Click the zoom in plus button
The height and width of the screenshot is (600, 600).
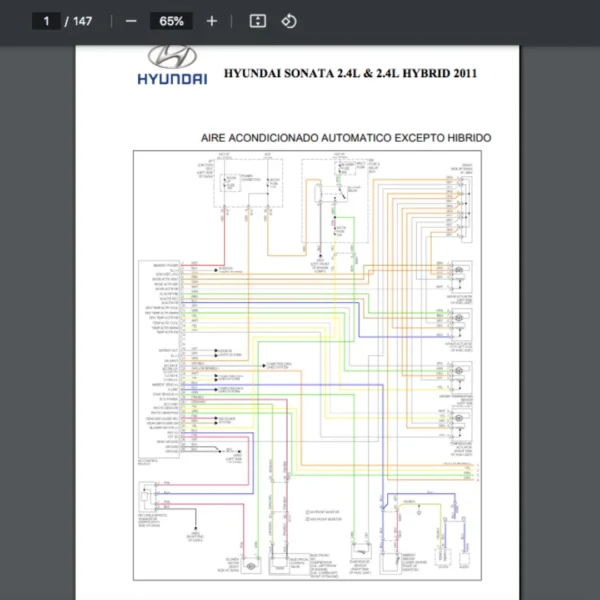coord(211,21)
